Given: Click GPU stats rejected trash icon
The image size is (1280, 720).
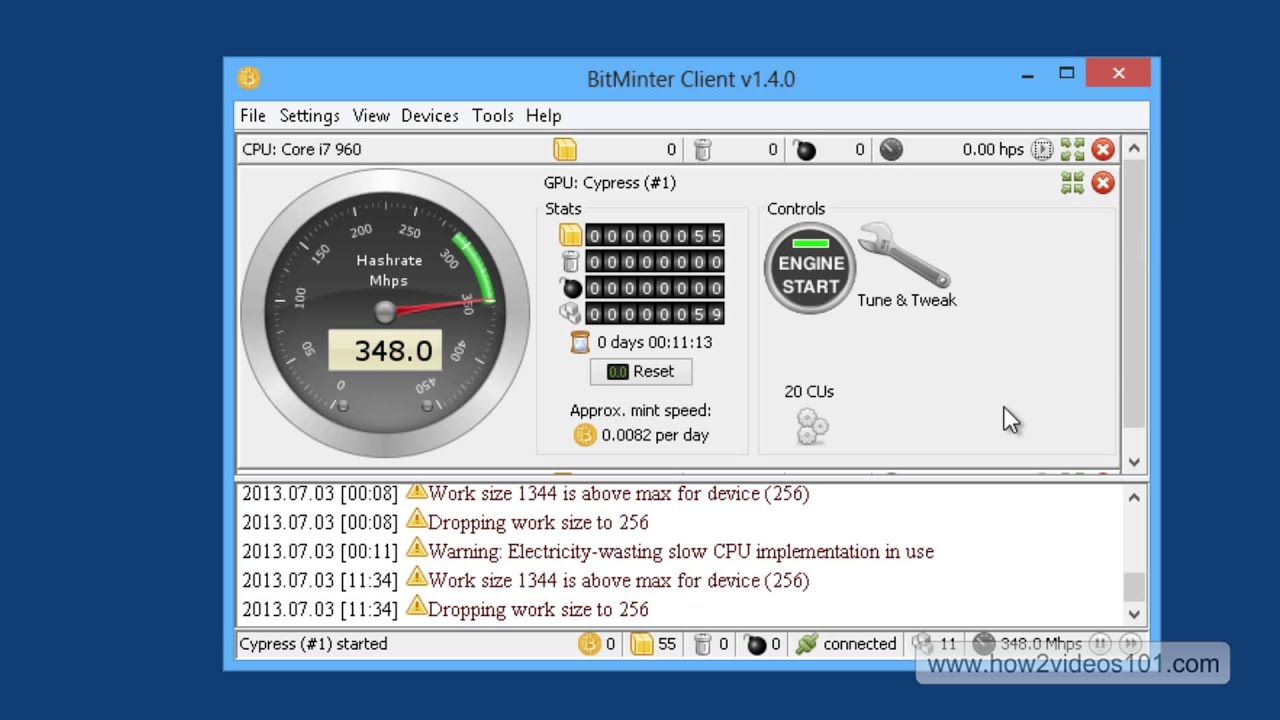Looking at the screenshot, I should tap(570, 262).
